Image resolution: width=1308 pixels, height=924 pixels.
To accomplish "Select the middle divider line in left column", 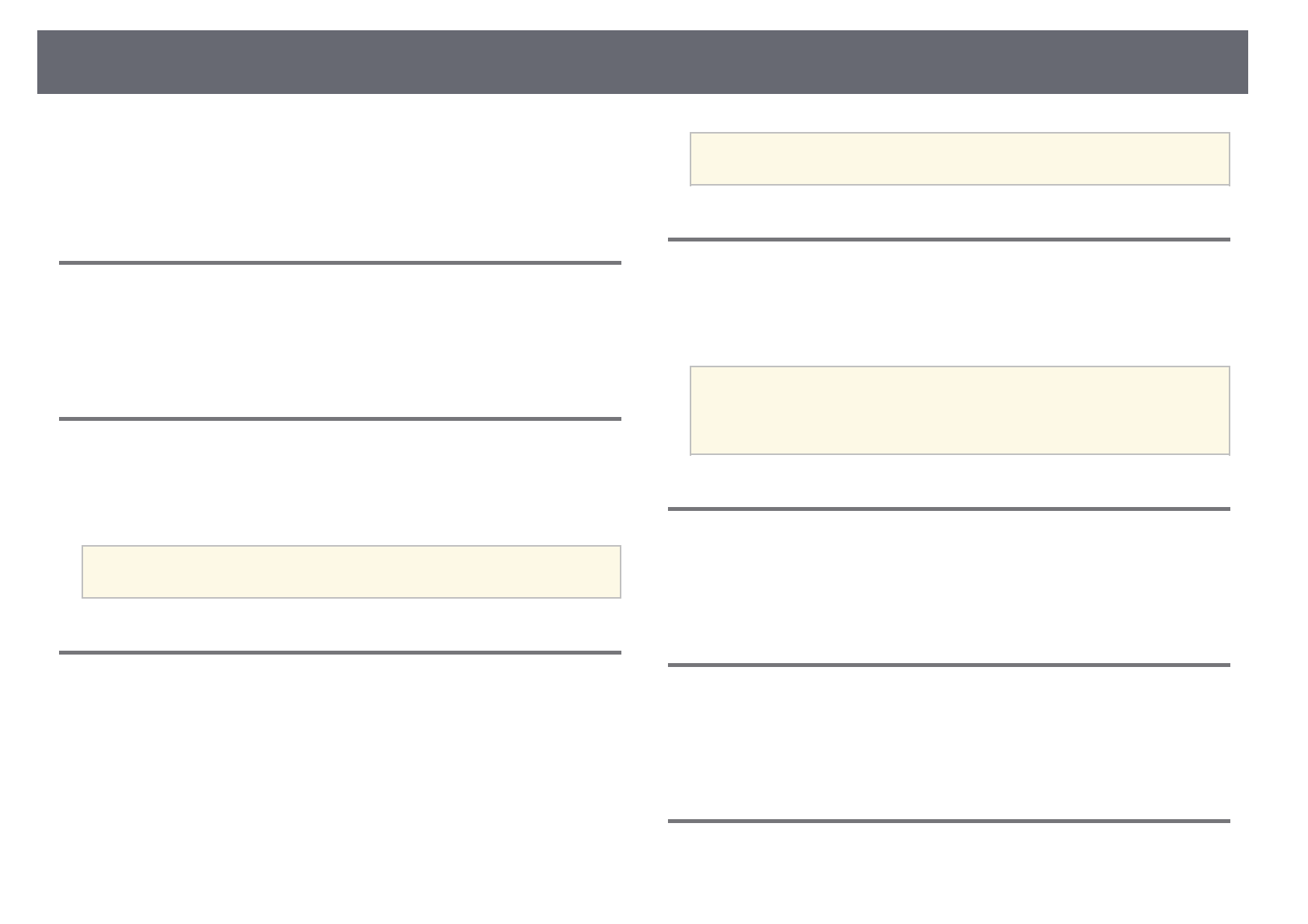I will tap(339, 419).
